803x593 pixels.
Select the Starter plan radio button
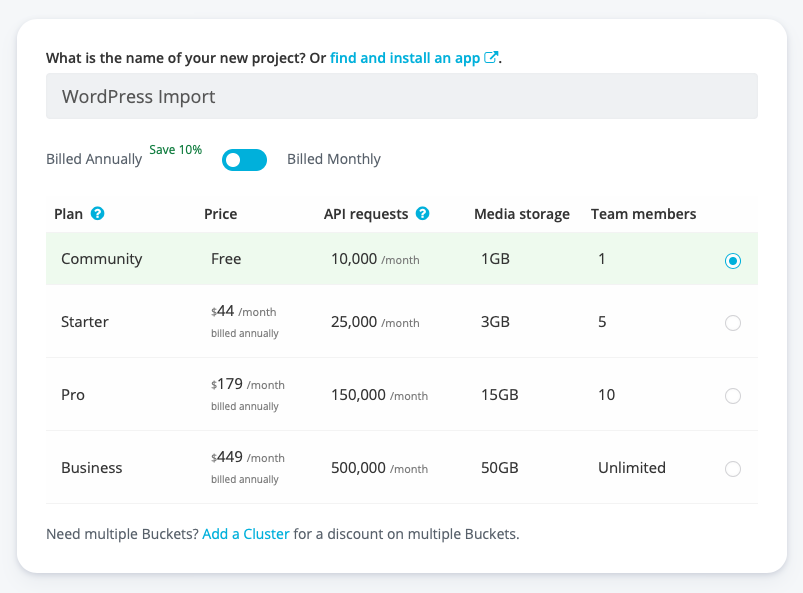[733, 323]
